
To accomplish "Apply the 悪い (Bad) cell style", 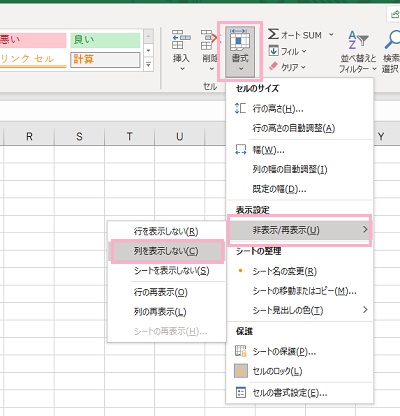I will [x=33, y=40].
